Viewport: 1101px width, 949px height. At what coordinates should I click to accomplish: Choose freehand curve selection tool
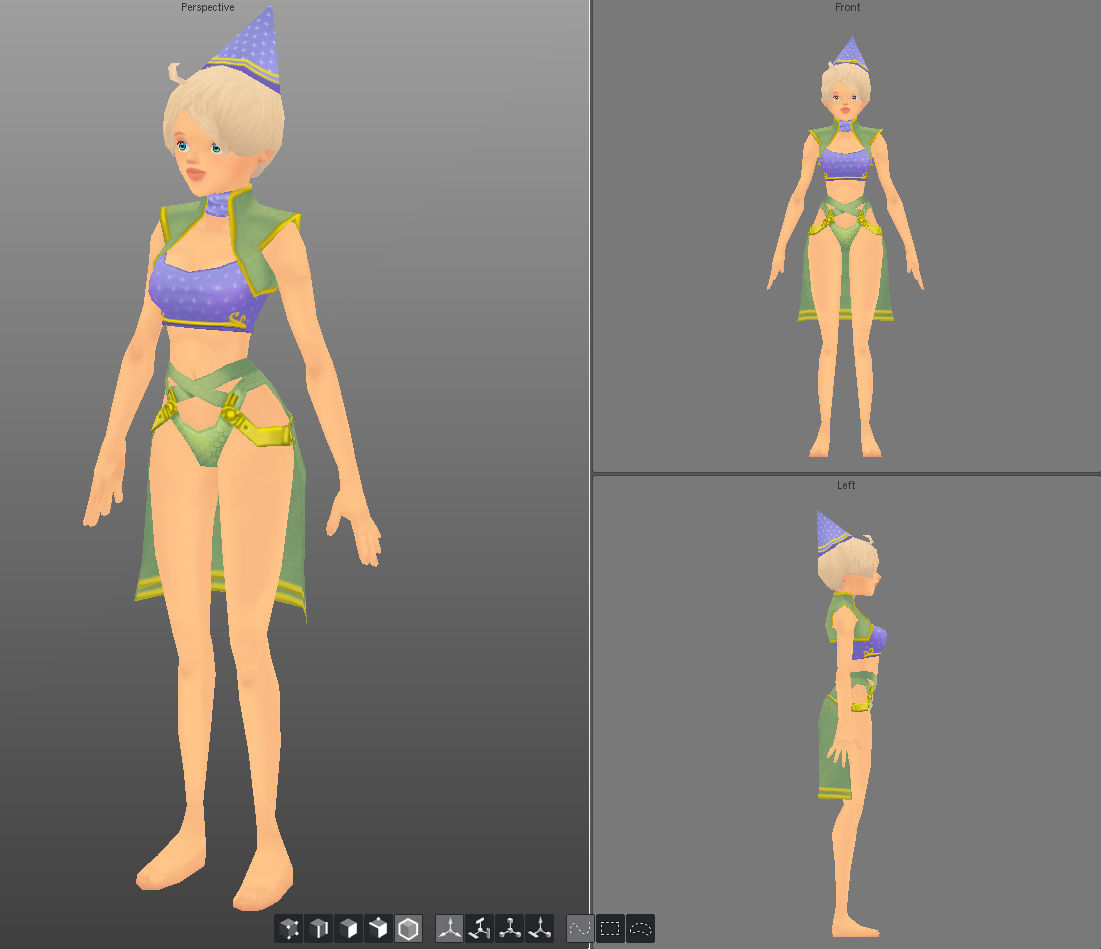[580, 929]
